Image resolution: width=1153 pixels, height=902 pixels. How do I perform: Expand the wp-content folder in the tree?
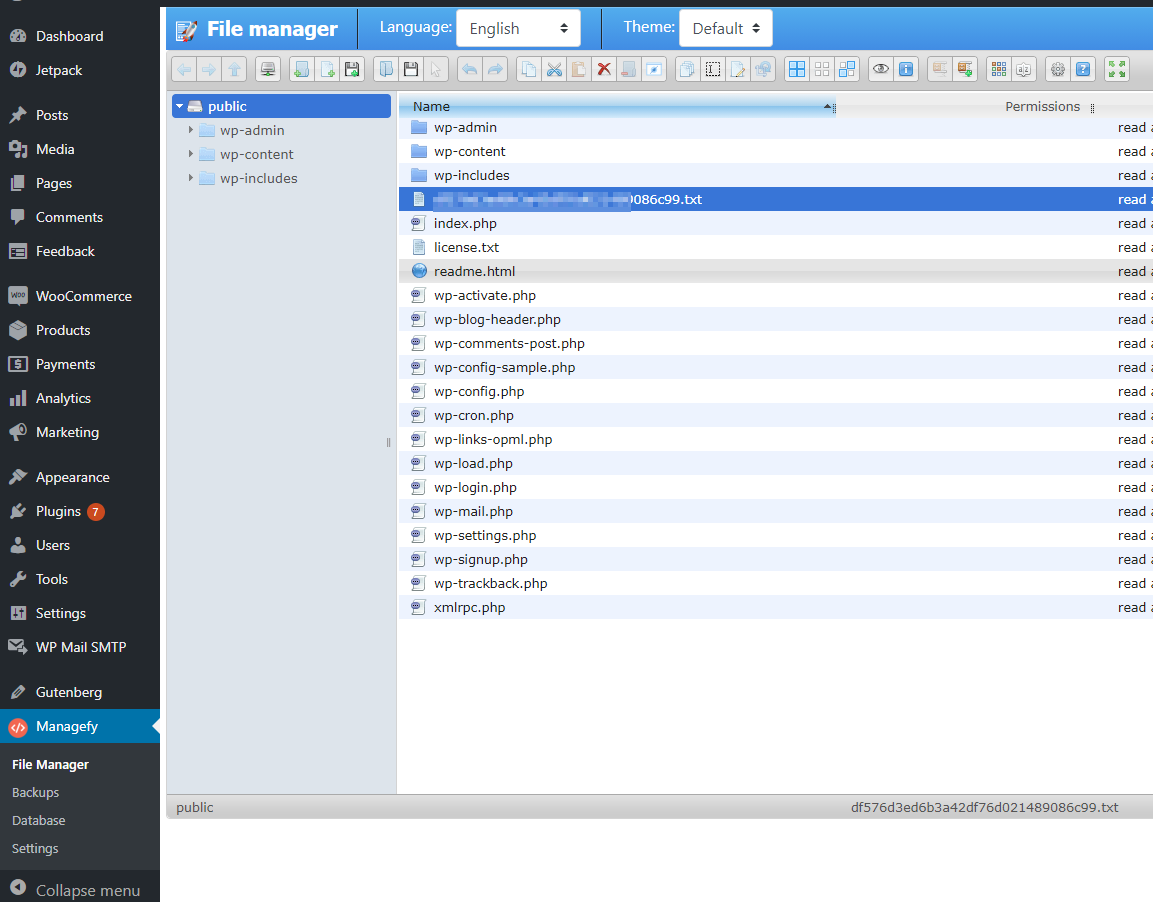(190, 154)
